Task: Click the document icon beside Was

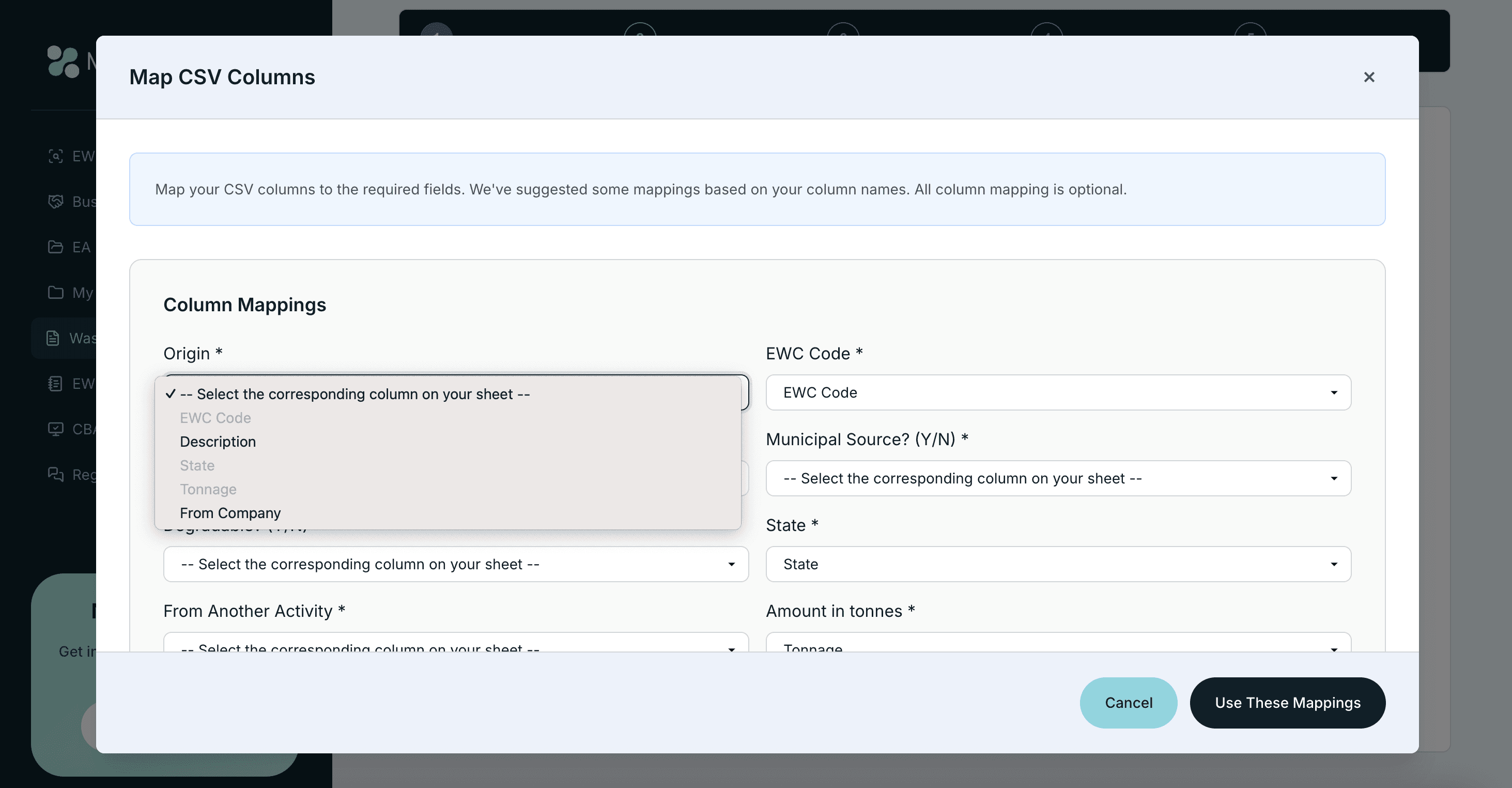Action: click(x=53, y=338)
